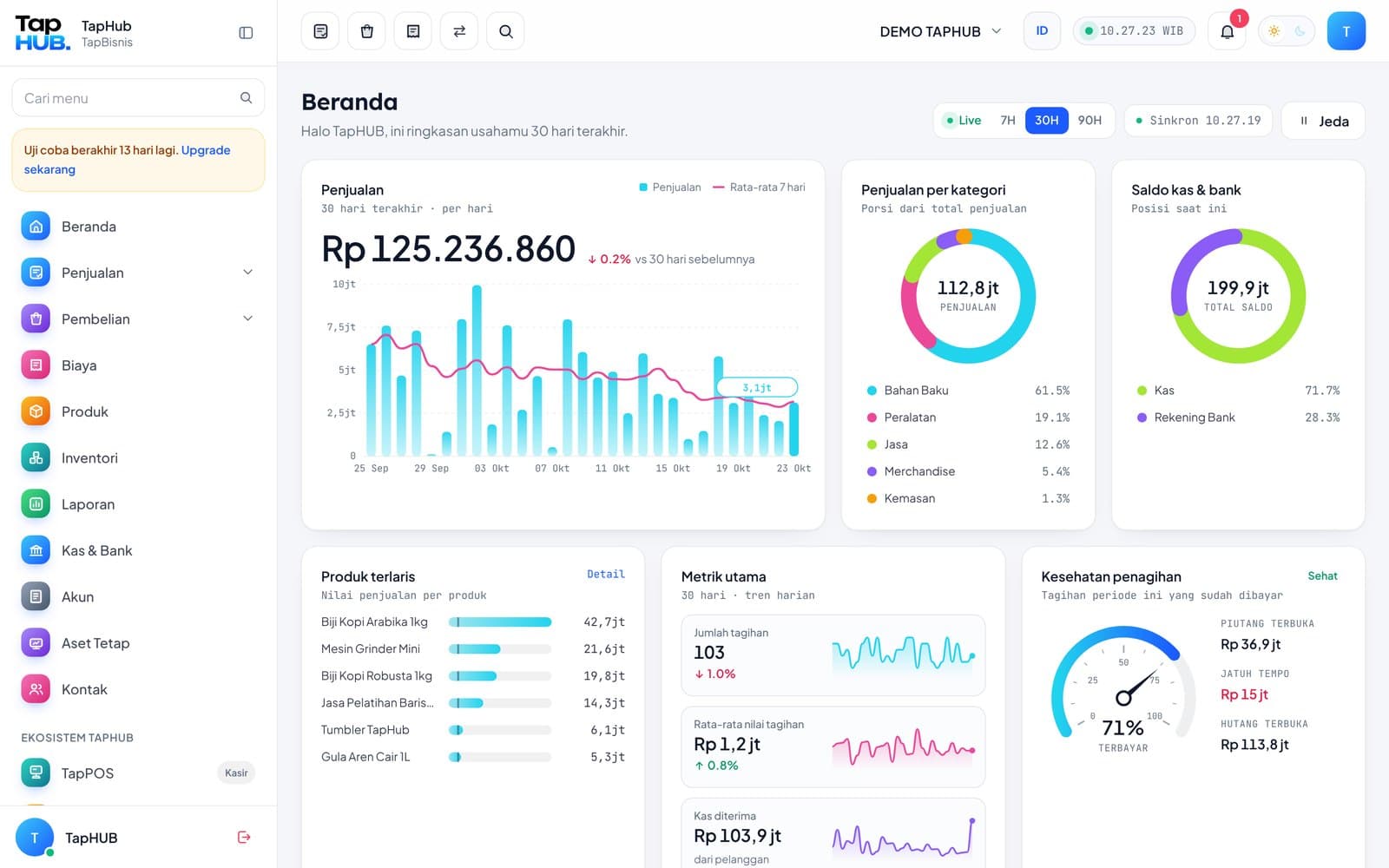
Task: Click the 10.27.23 WIB clock pill
Action: (1134, 31)
